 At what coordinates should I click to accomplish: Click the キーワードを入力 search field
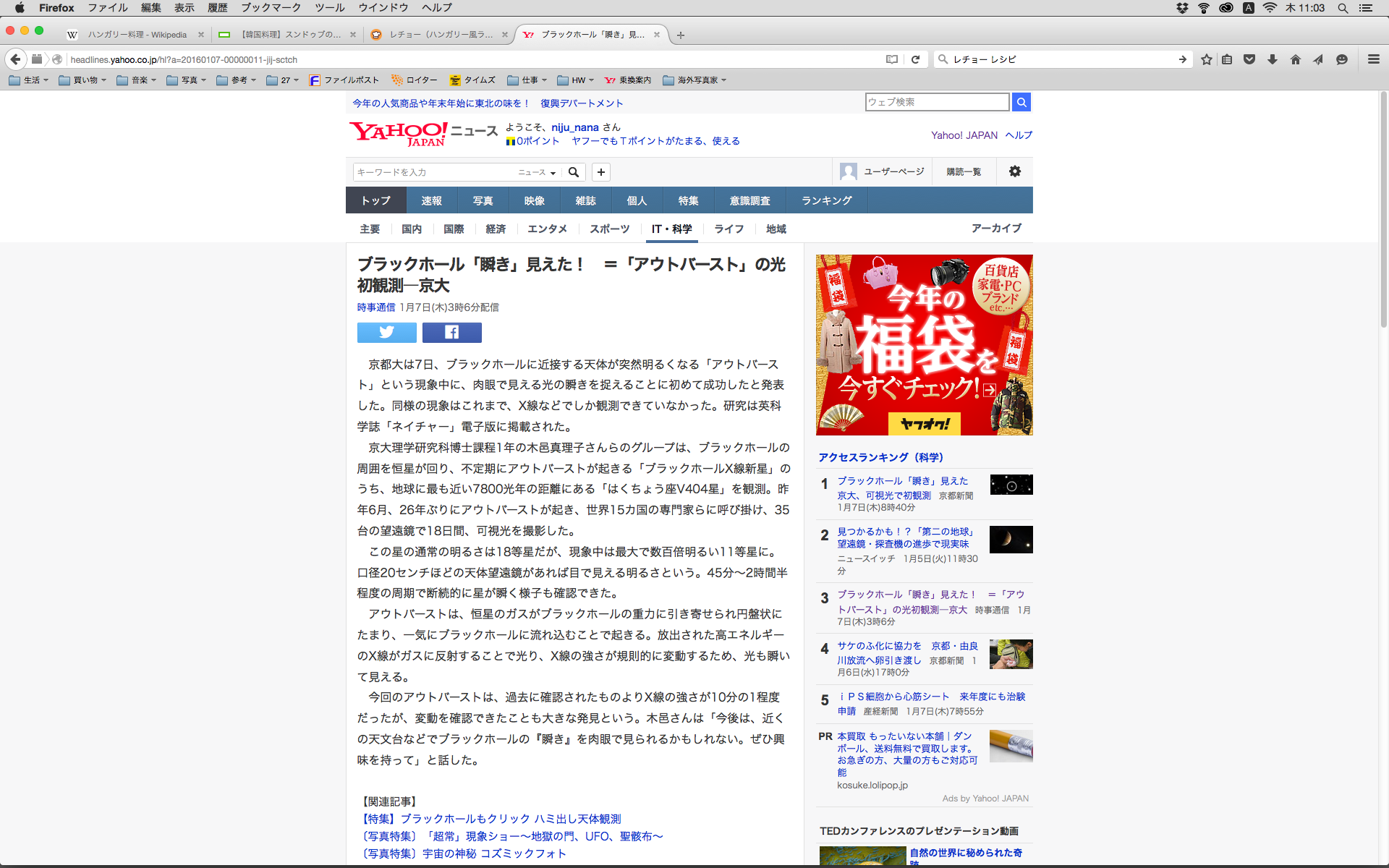point(434,172)
